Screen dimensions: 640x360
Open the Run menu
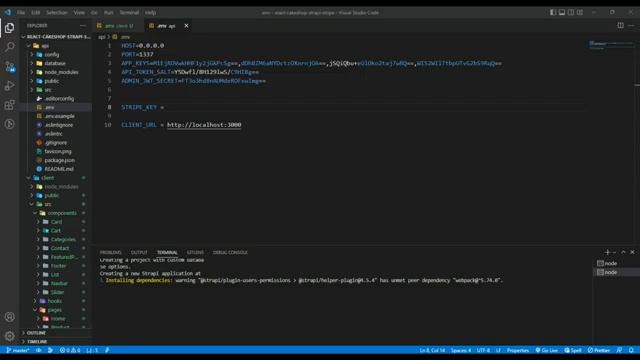click(109, 13)
